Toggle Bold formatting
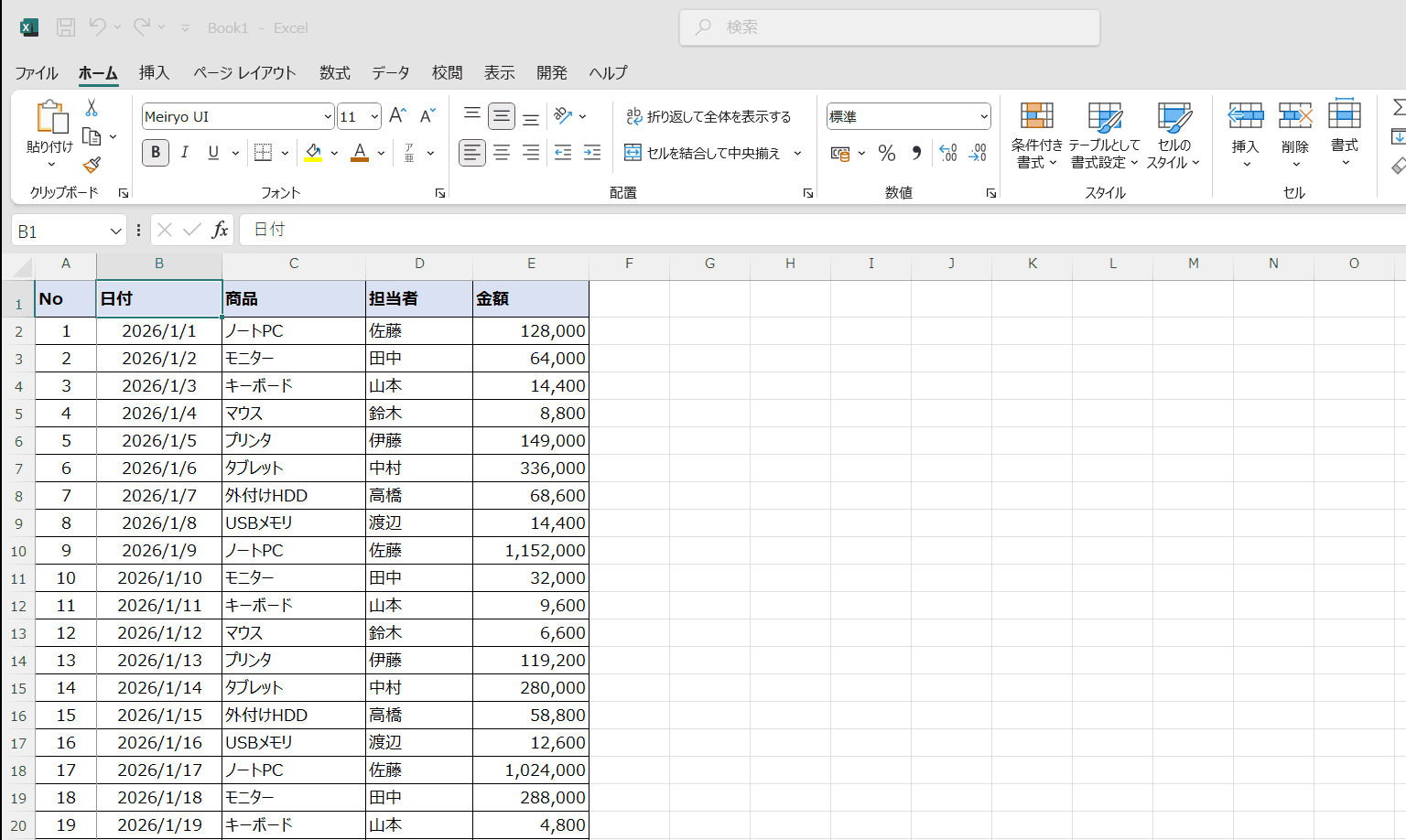The image size is (1406, 840). pyautogui.click(x=156, y=153)
